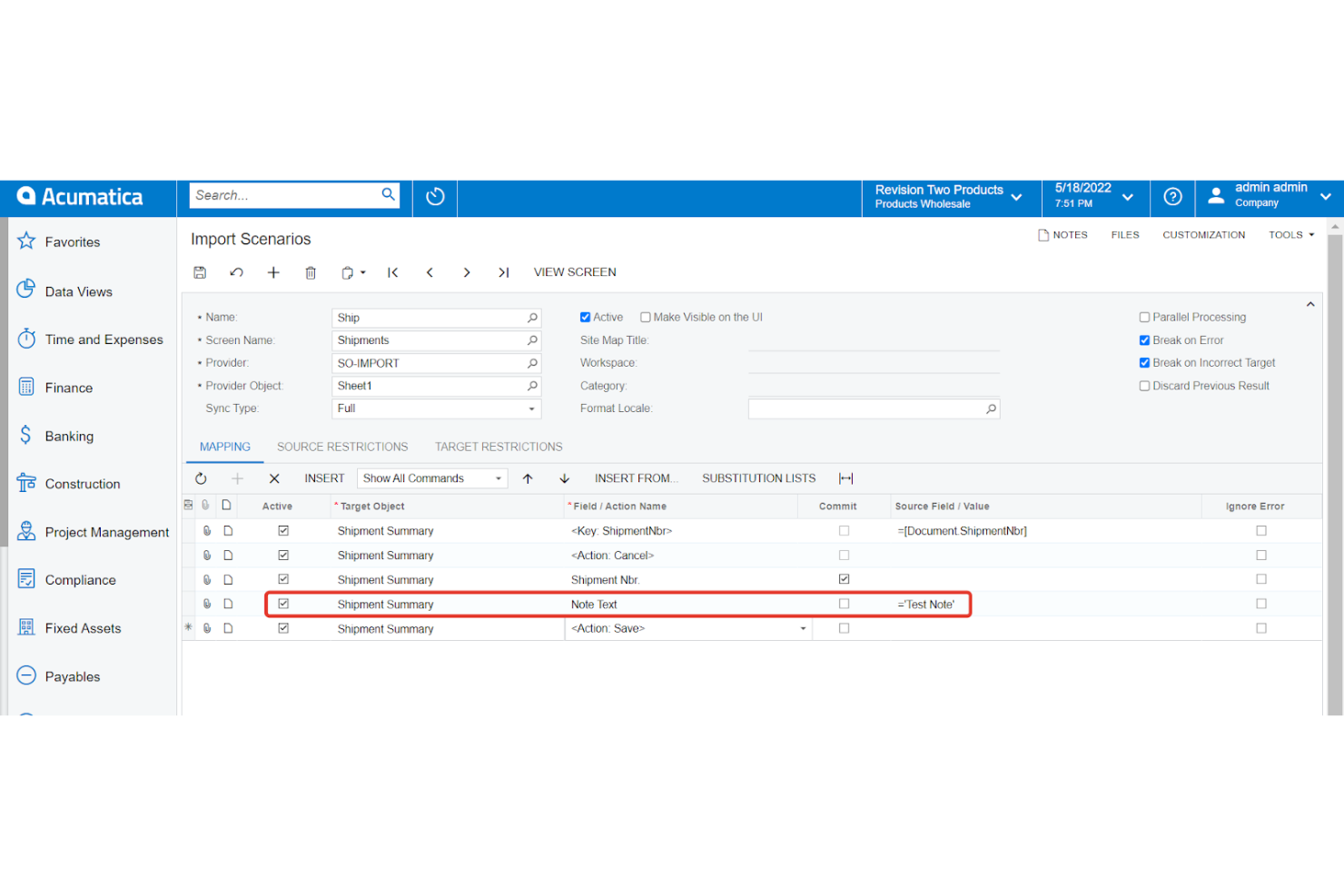The height and width of the screenshot is (896, 1344).
Task: Expand the Sync Type dropdown
Action: [531, 409]
